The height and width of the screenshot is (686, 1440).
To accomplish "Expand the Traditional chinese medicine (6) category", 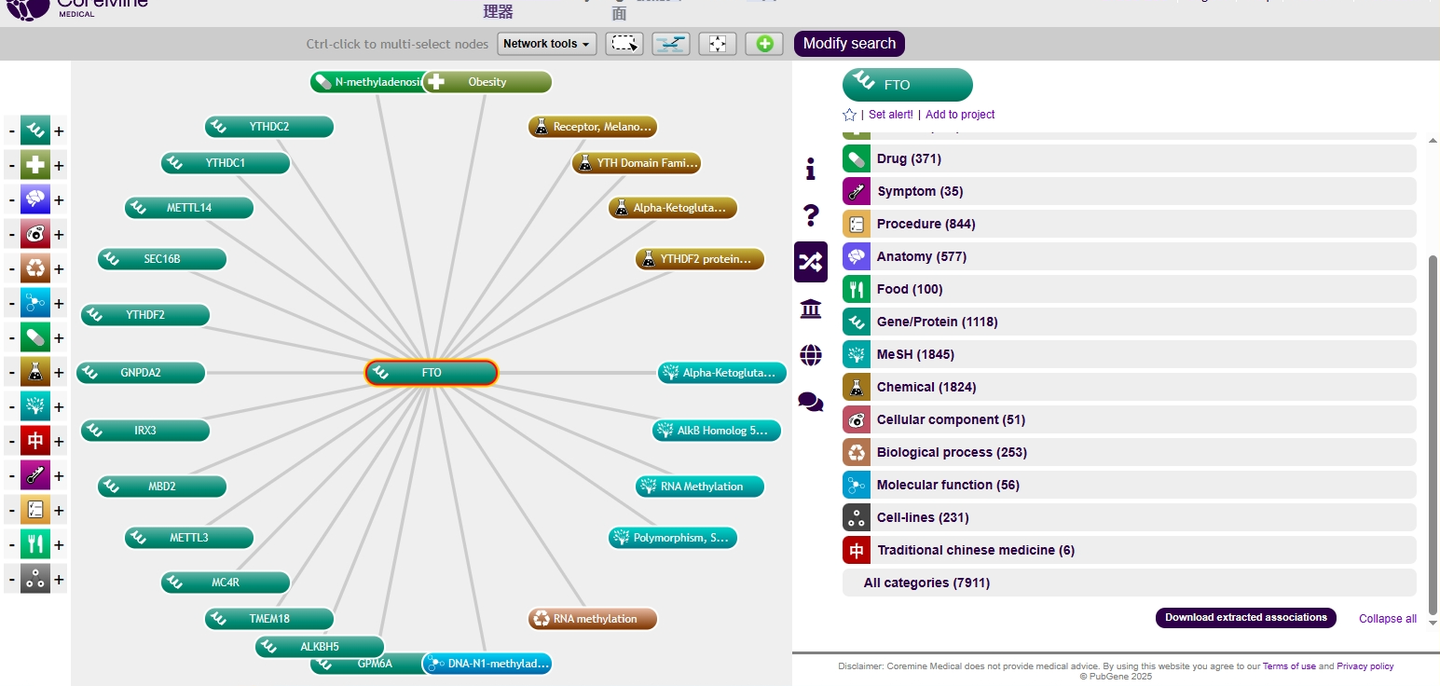I will point(1129,550).
